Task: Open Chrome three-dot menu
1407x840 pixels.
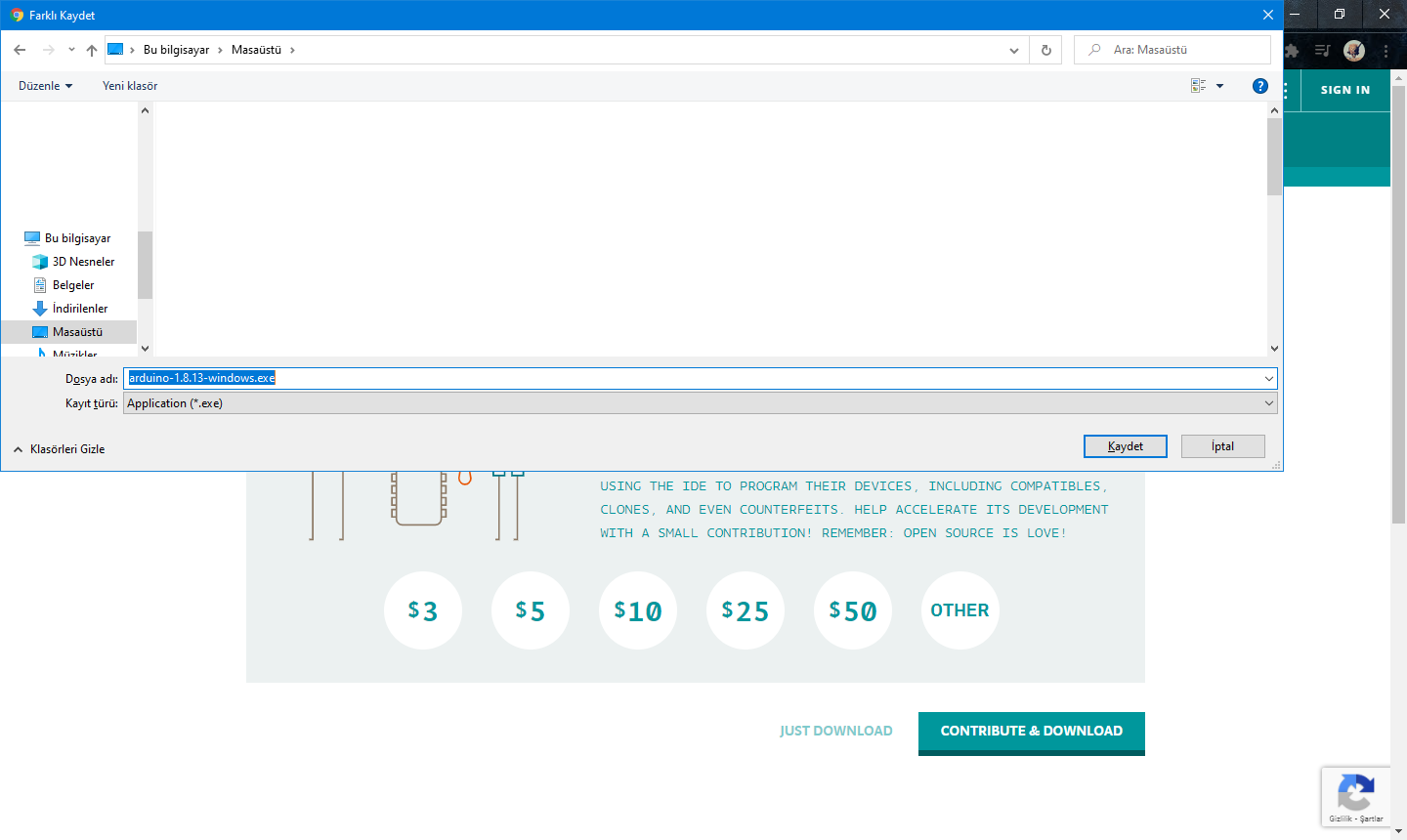Action: (x=1386, y=51)
